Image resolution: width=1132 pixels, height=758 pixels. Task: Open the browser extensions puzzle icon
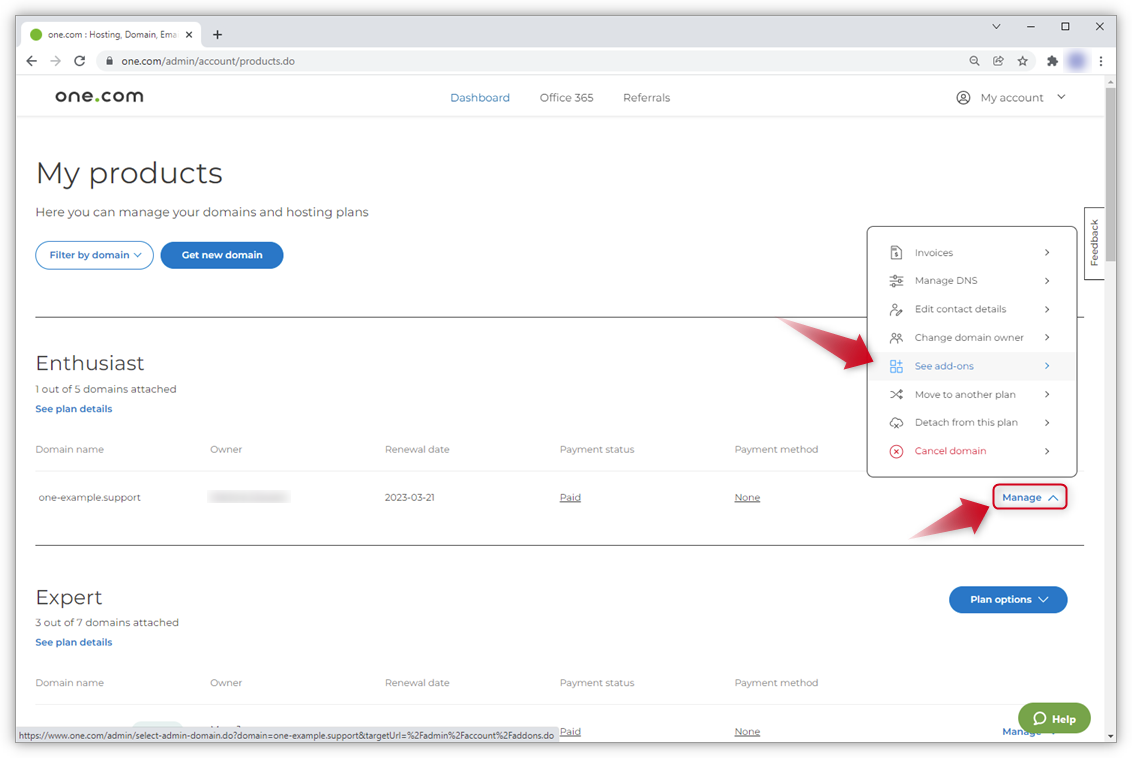pyautogui.click(x=1052, y=61)
